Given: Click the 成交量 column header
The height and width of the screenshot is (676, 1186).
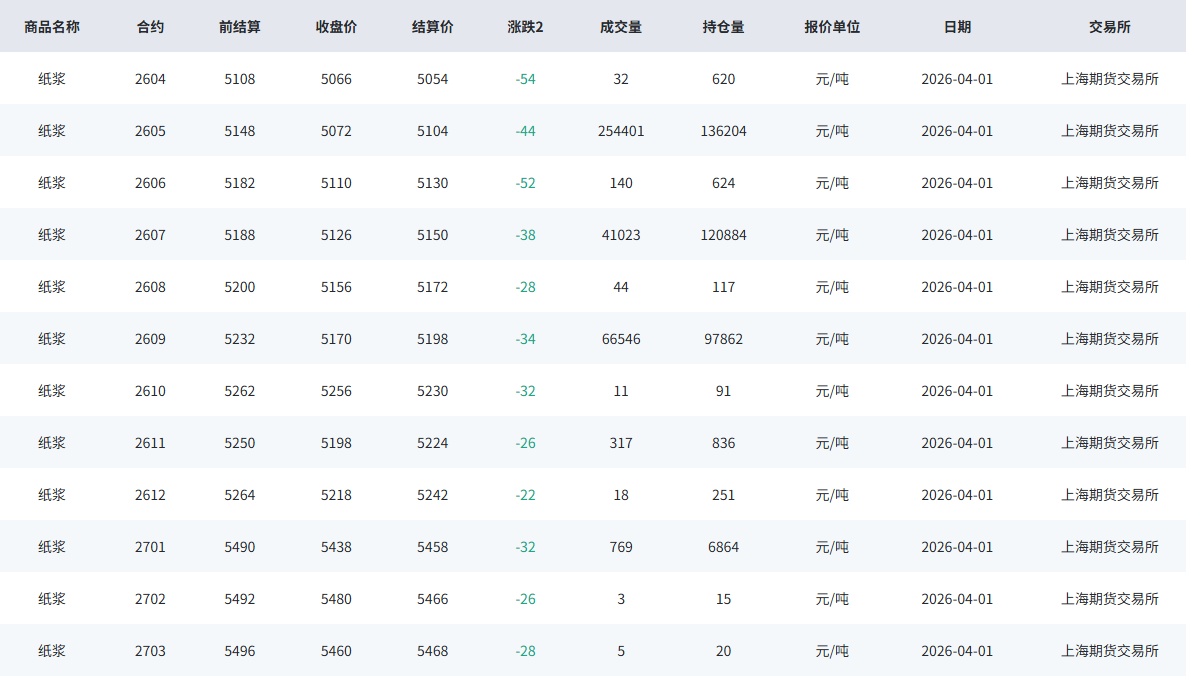Looking at the screenshot, I should 621,27.
